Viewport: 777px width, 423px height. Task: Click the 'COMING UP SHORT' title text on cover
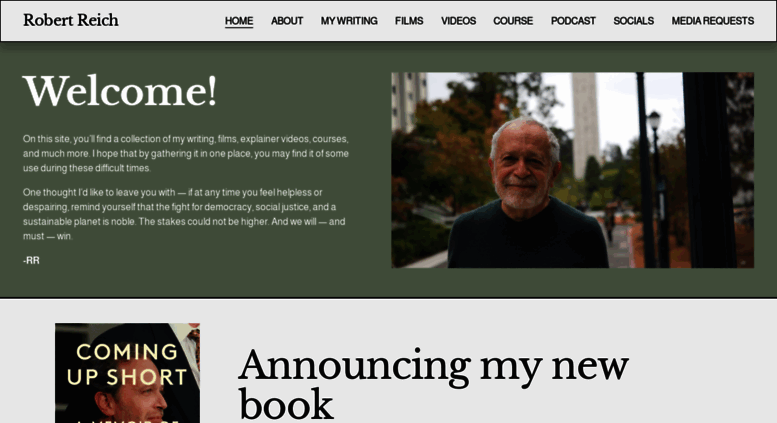coord(127,365)
